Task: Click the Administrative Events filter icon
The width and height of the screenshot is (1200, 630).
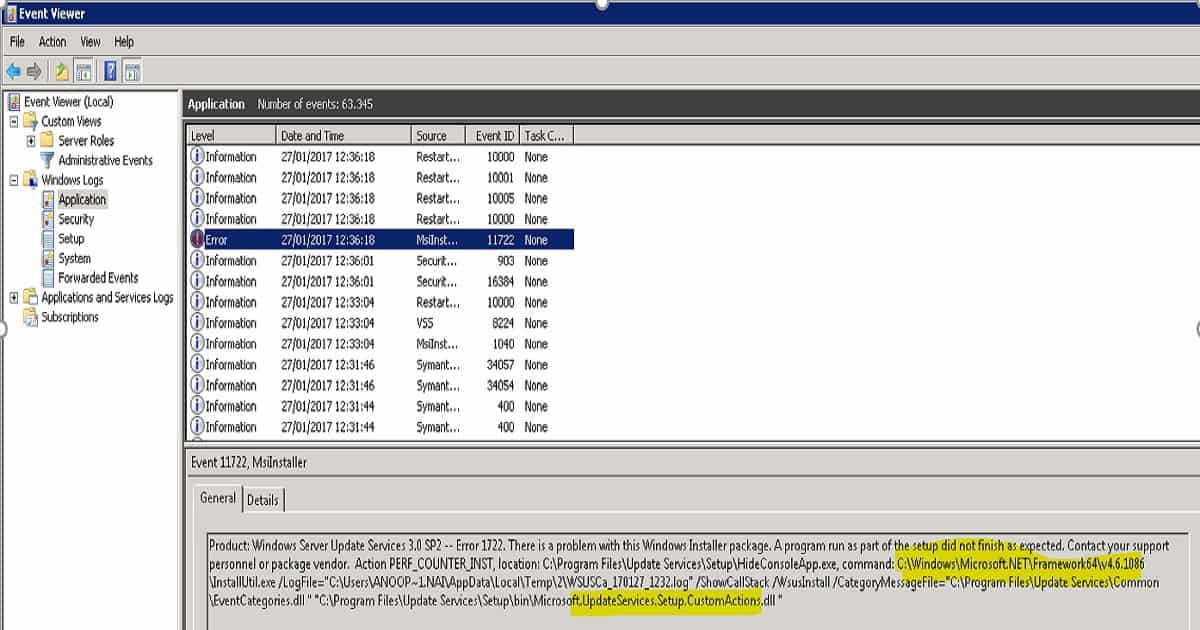Action: (48, 160)
